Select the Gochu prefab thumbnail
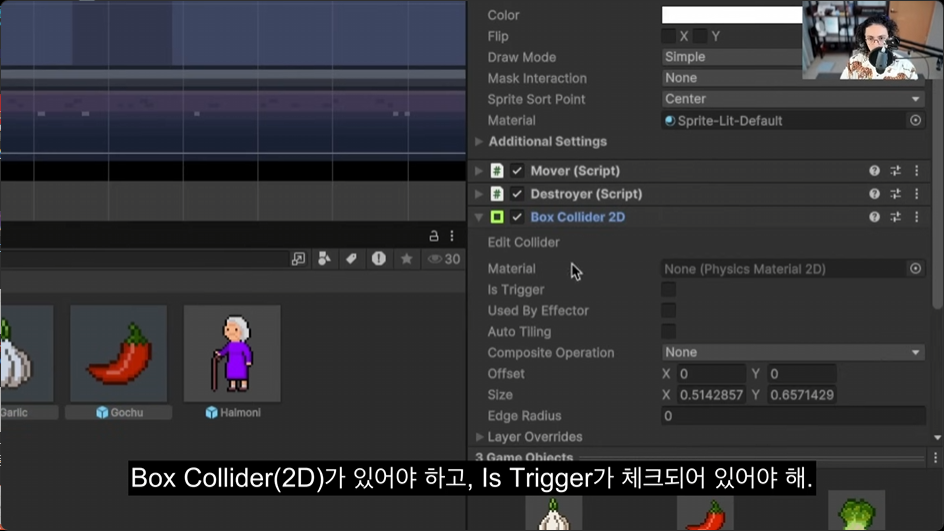The height and width of the screenshot is (531, 944). 119,353
